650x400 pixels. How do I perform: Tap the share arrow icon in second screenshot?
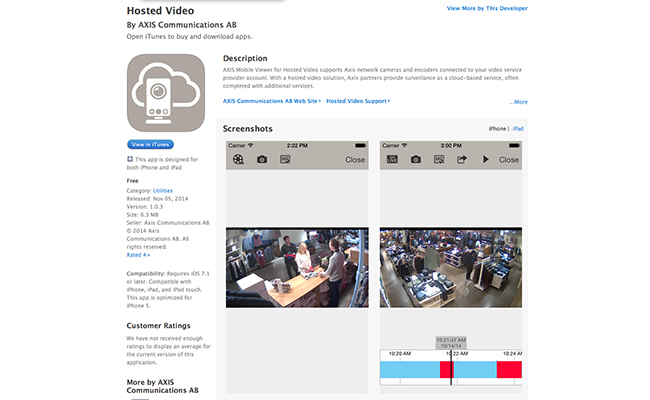[462, 159]
